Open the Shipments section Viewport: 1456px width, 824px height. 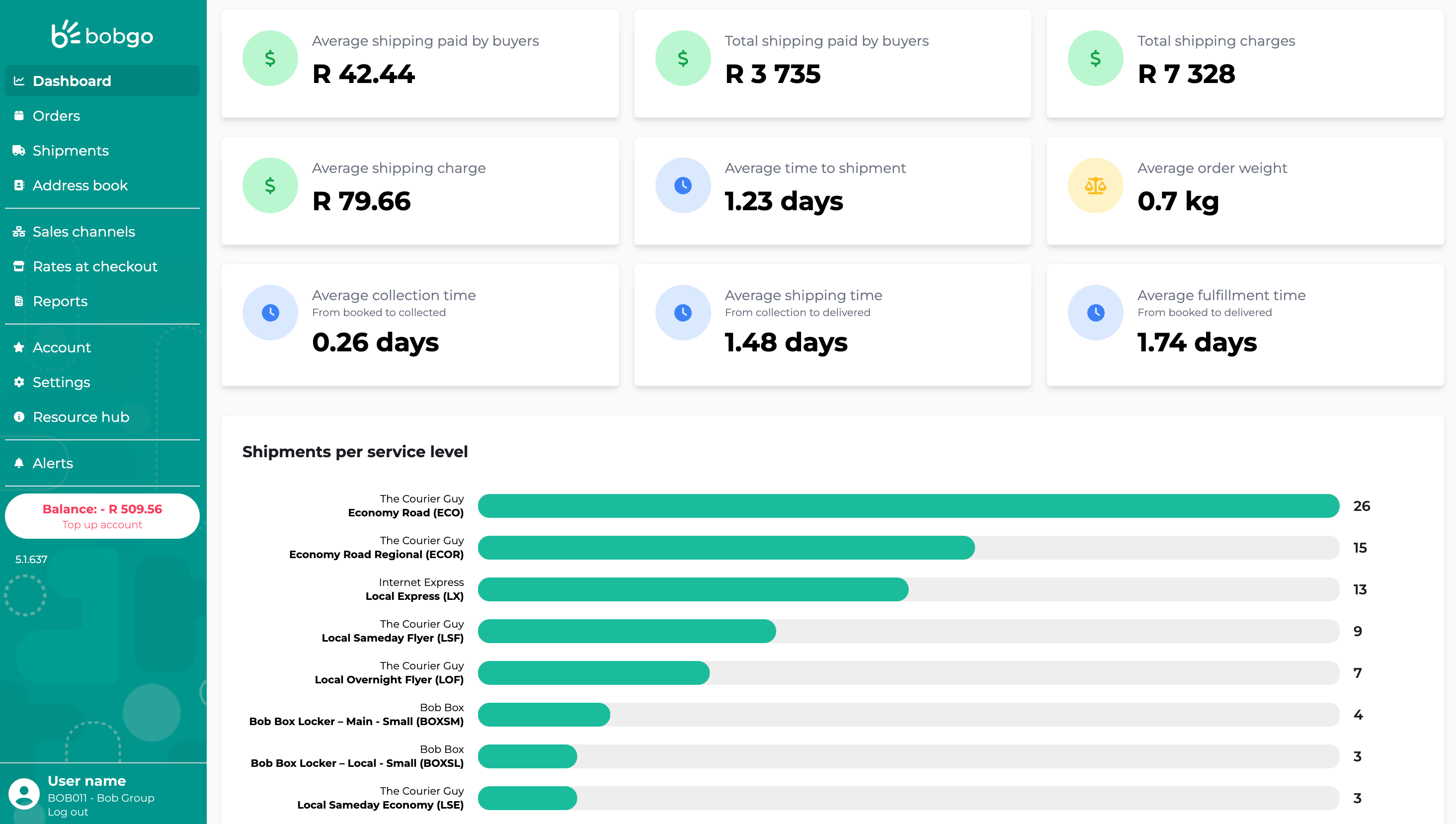[102, 151]
